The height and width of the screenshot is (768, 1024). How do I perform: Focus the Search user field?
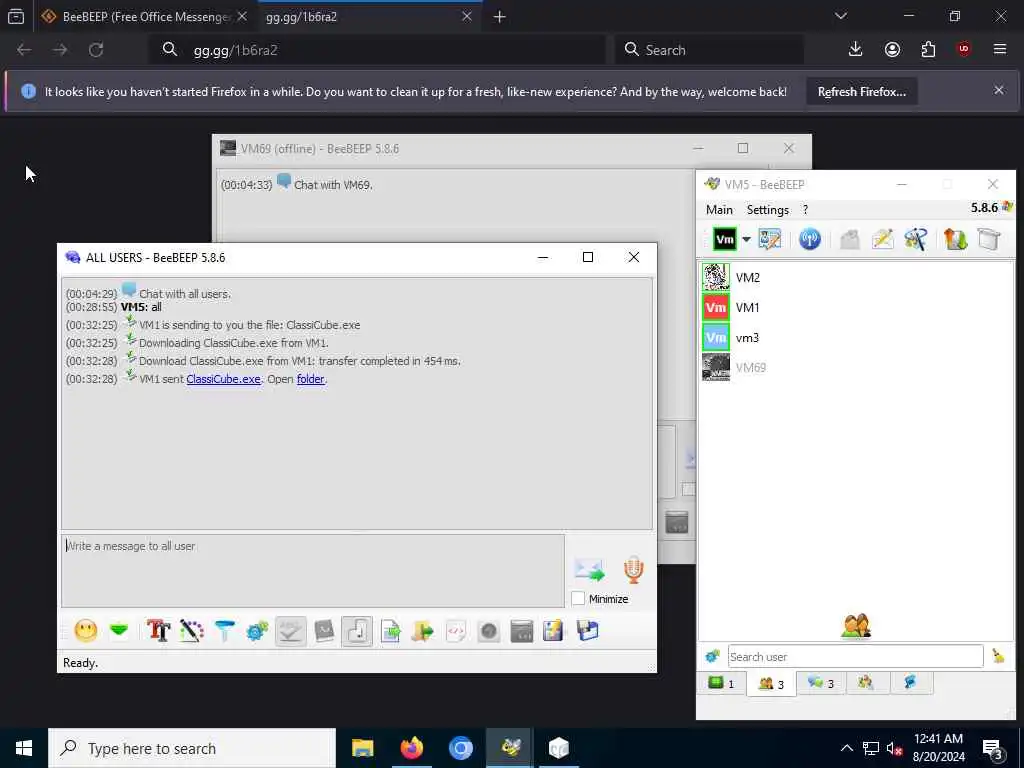[x=855, y=656]
